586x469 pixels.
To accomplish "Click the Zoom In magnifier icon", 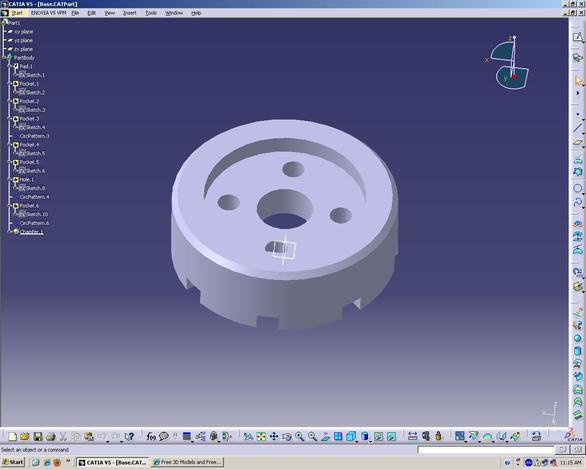I will click(x=299, y=436).
